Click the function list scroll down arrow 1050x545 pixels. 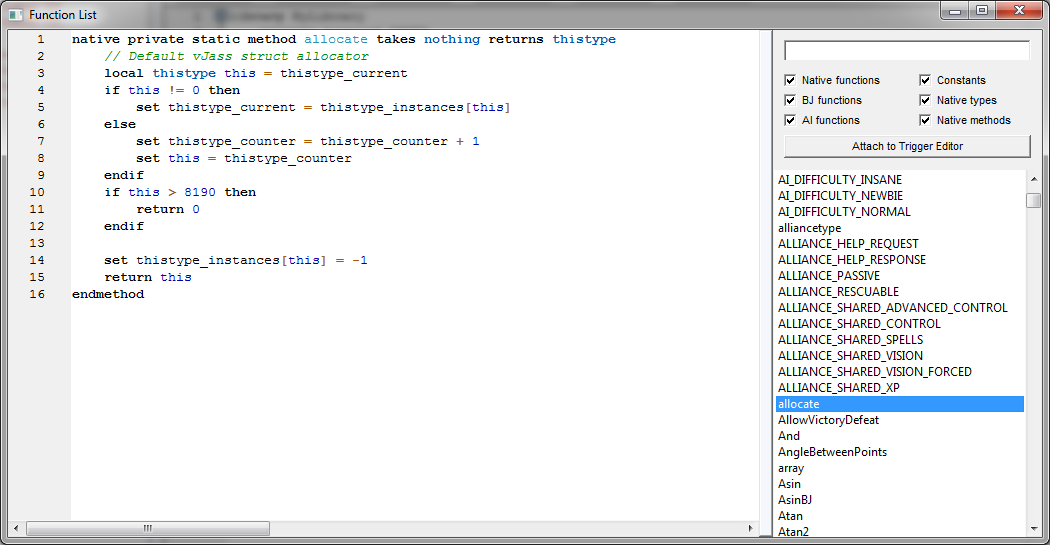(1033, 529)
